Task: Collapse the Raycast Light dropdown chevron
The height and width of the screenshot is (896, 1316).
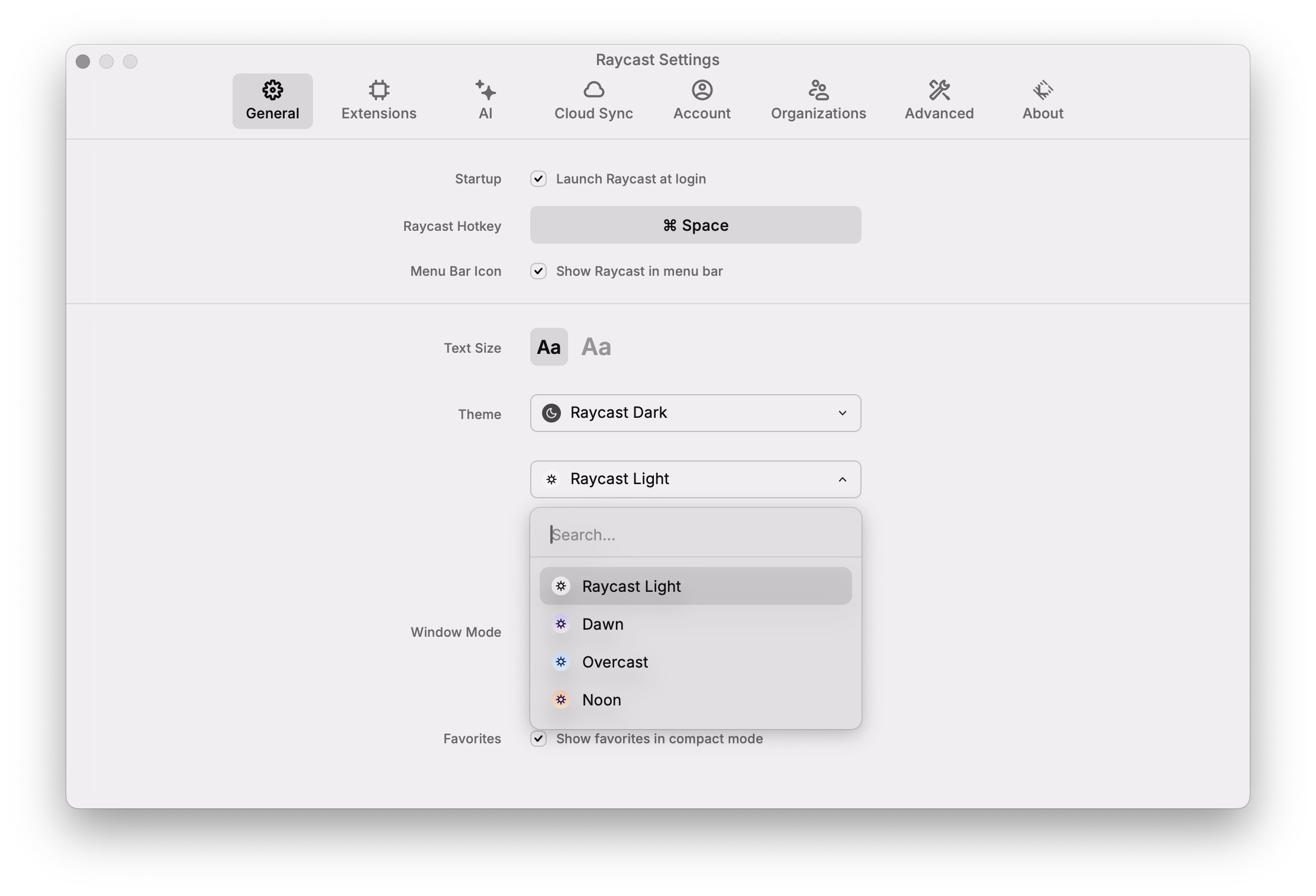Action: coord(842,479)
